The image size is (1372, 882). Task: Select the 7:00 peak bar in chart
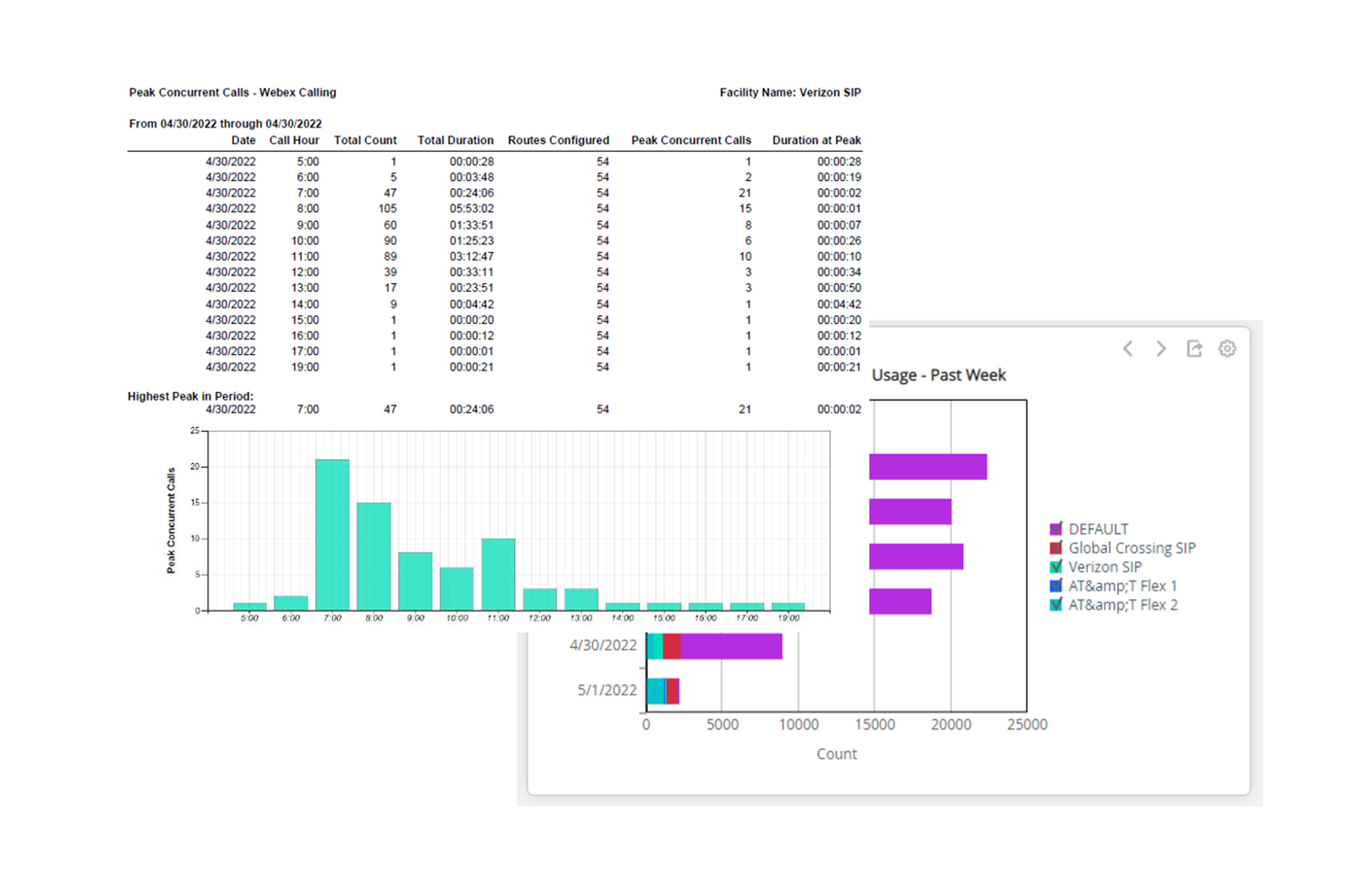(332, 535)
